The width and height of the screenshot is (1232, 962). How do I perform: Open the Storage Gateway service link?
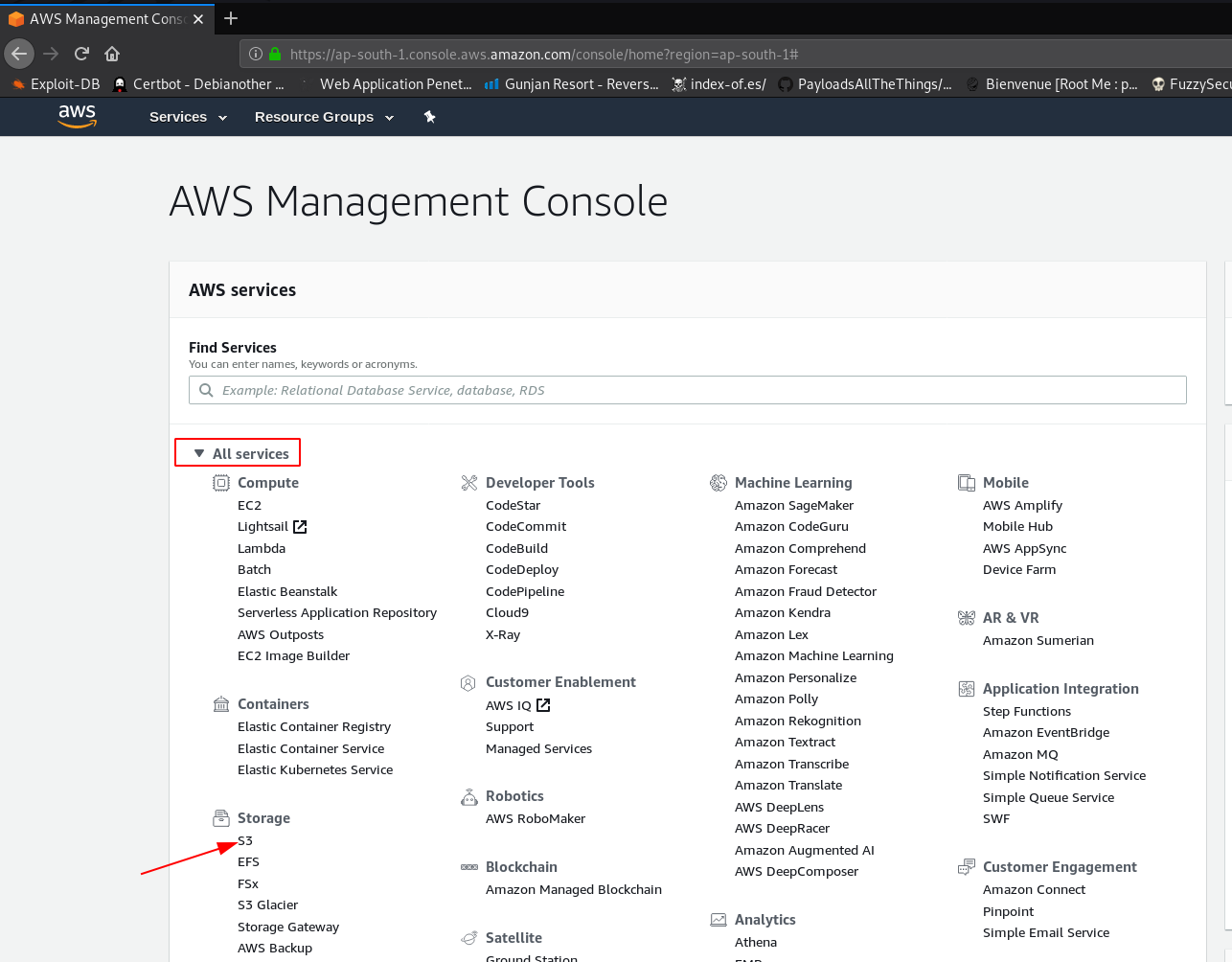tap(288, 928)
